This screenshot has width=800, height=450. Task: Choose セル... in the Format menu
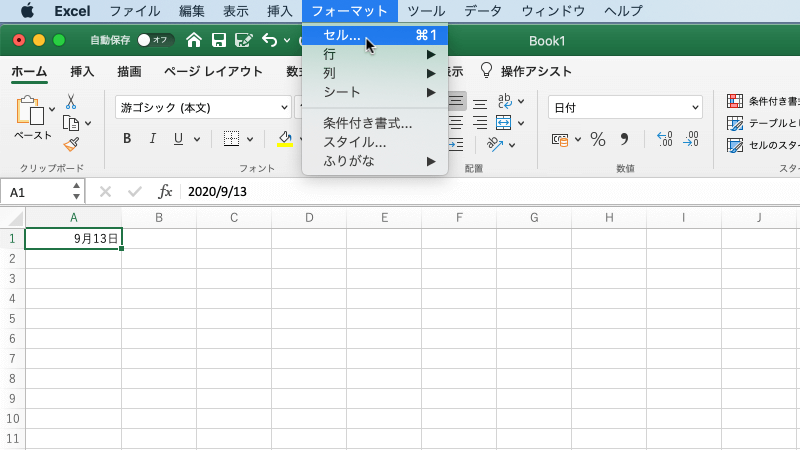(x=375, y=35)
